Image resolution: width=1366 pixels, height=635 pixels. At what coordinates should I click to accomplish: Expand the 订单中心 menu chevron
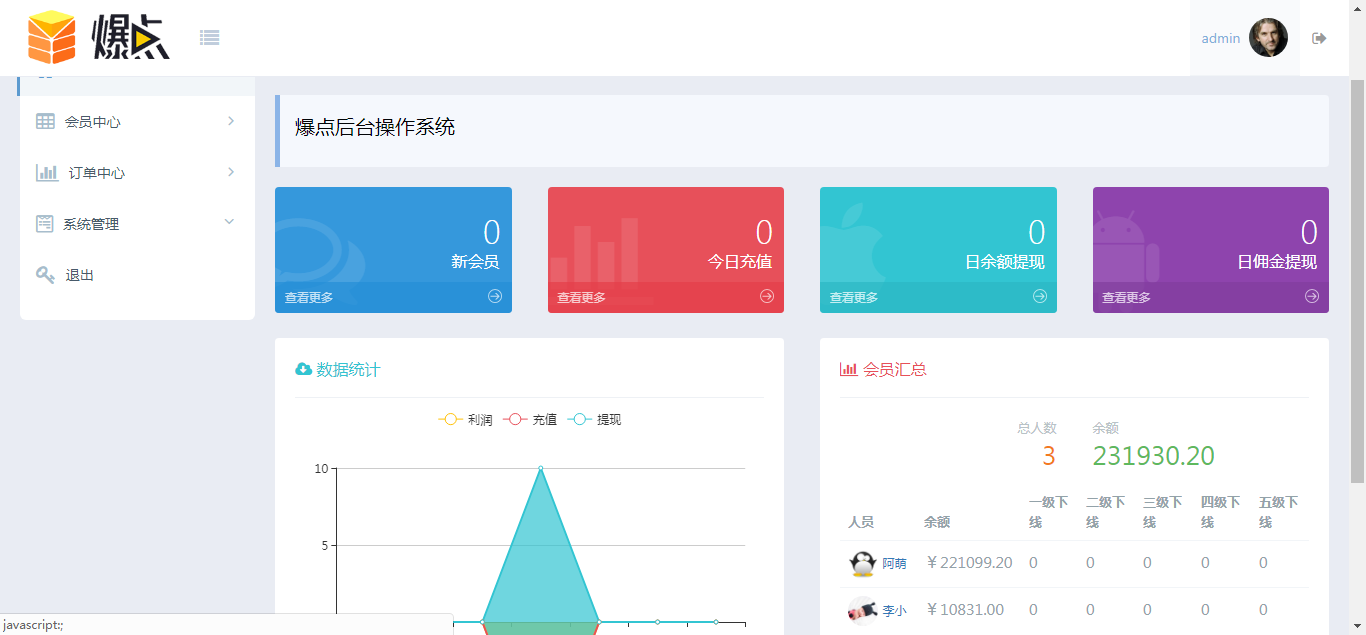click(x=231, y=172)
